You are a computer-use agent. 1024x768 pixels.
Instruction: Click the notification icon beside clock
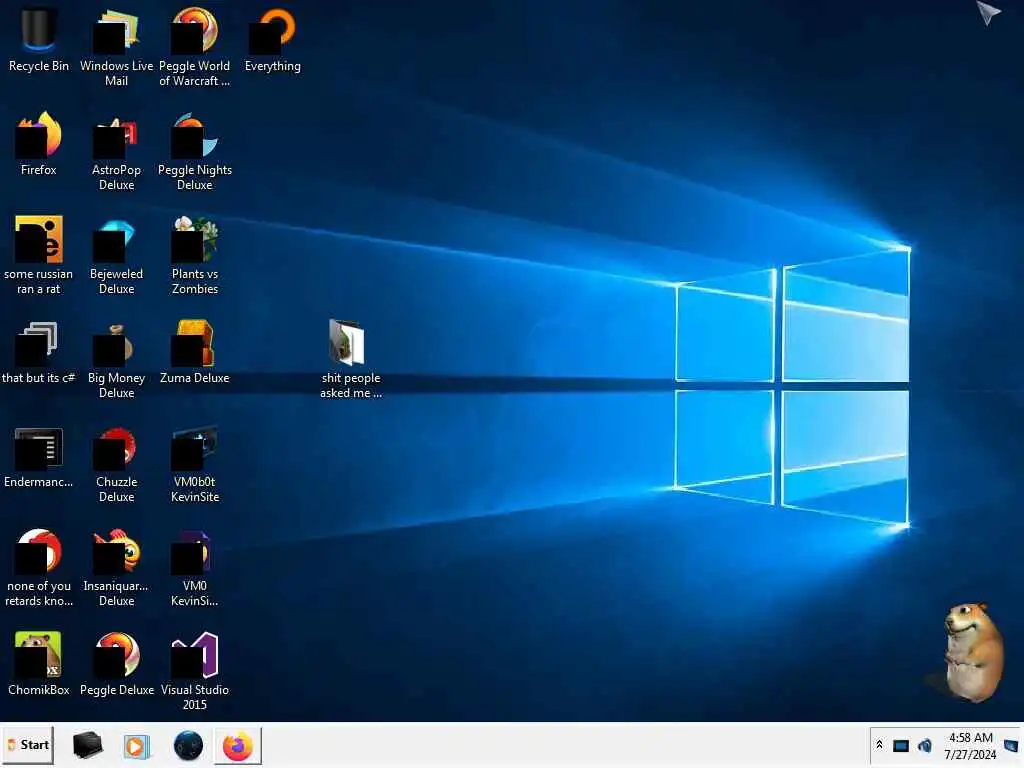(x=1011, y=746)
